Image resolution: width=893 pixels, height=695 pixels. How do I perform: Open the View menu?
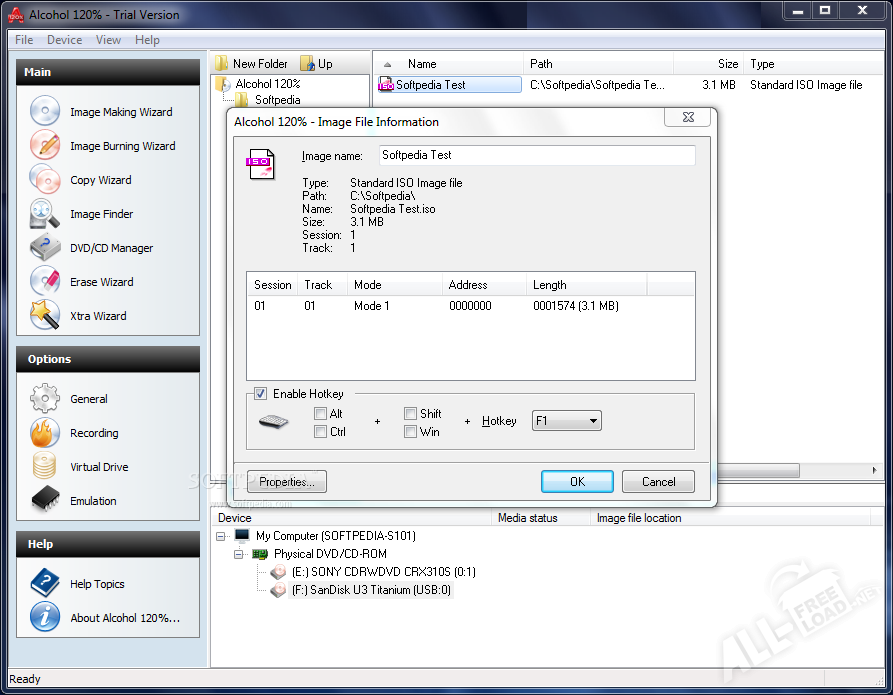coord(108,40)
